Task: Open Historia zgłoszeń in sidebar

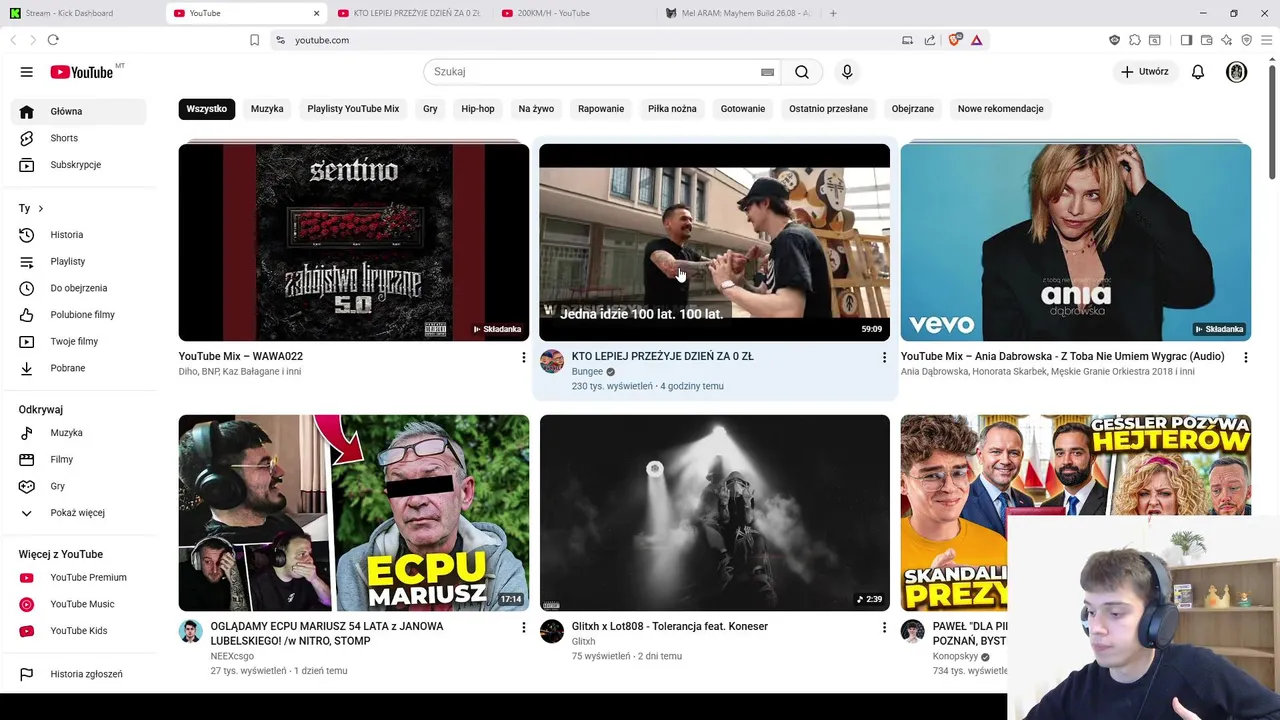Action: click(78, 674)
